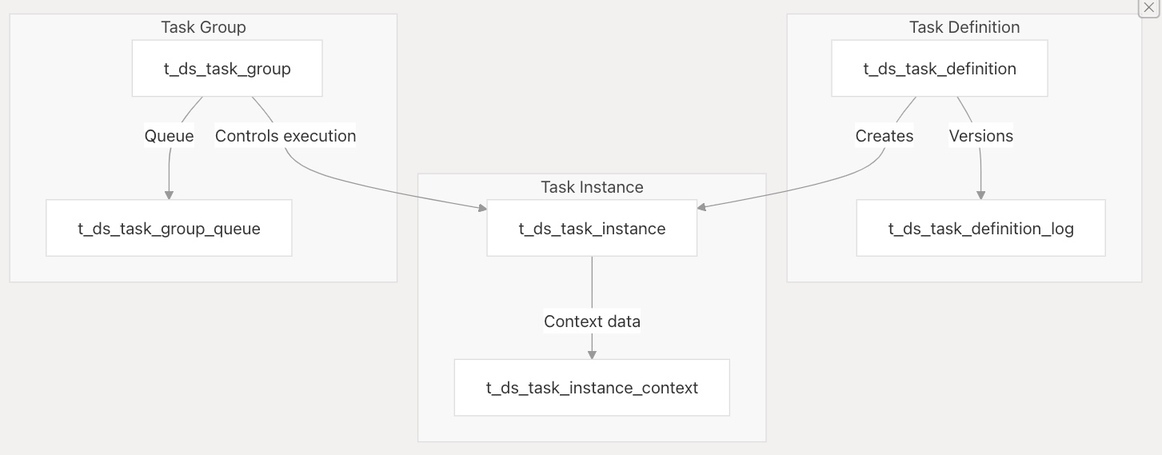Click the arrowhead entering t_ds_task_definition_log
This screenshot has width=1162, height=455.
click(x=980, y=194)
